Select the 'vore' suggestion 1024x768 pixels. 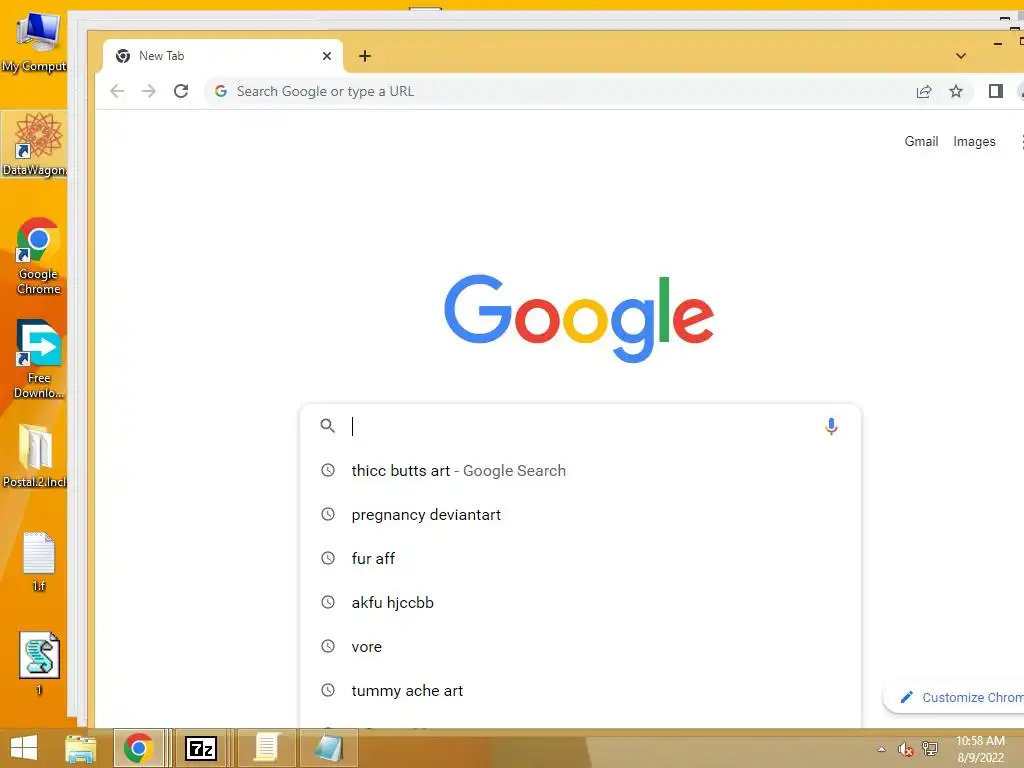coord(580,647)
